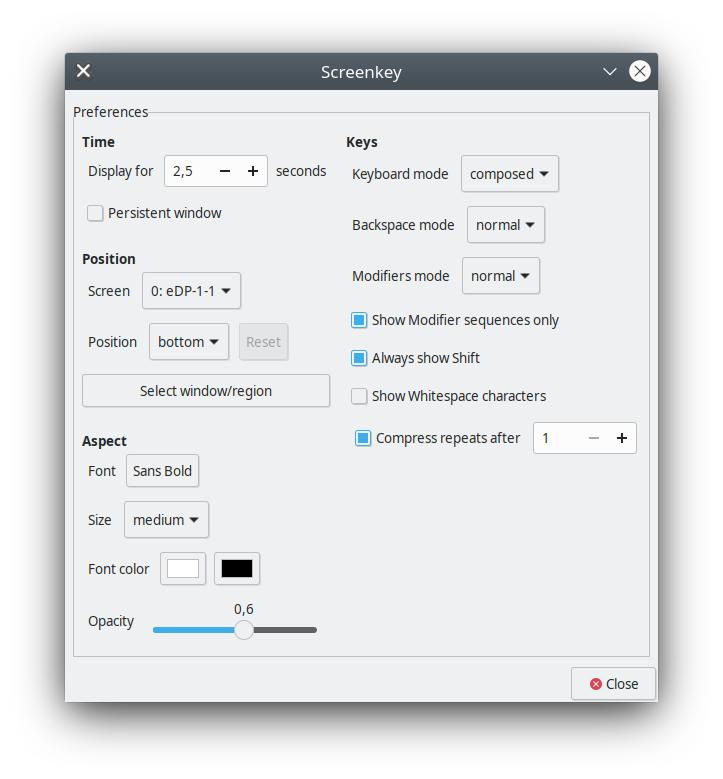
Task: Click the titlebar X pin icon
Action: tap(84, 71)
